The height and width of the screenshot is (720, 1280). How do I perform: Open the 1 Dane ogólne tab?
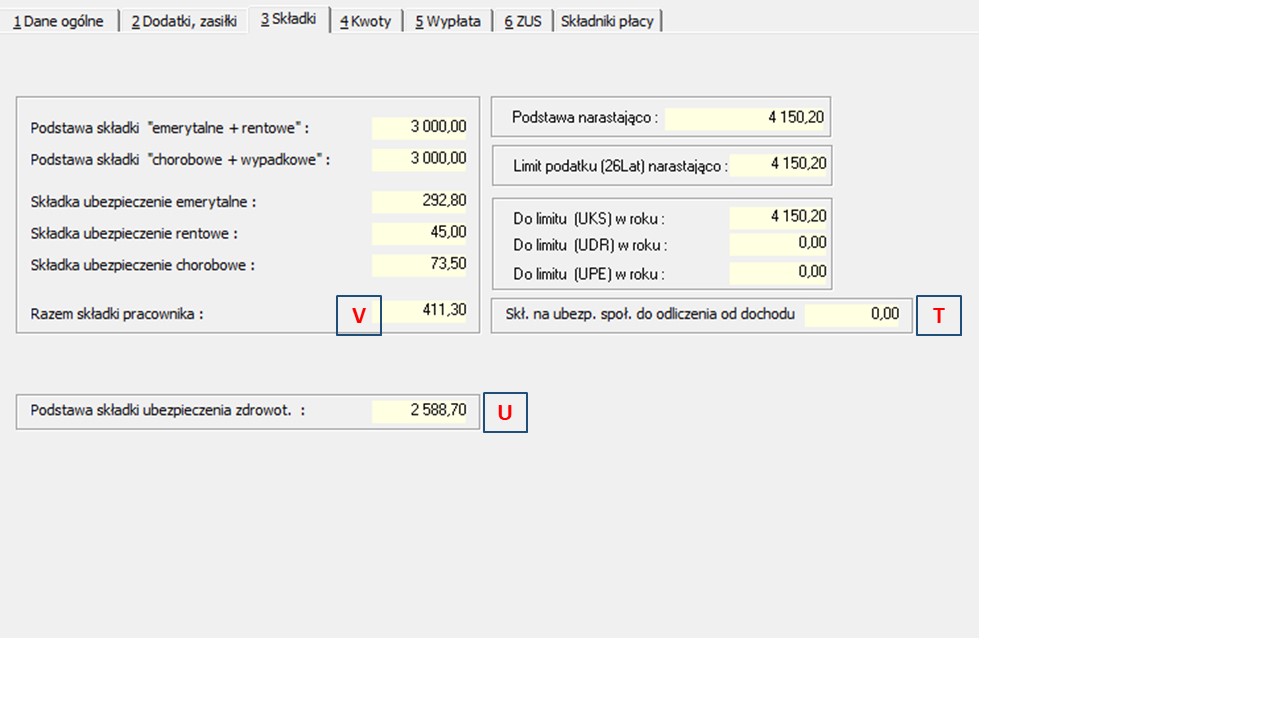(58, 21)
